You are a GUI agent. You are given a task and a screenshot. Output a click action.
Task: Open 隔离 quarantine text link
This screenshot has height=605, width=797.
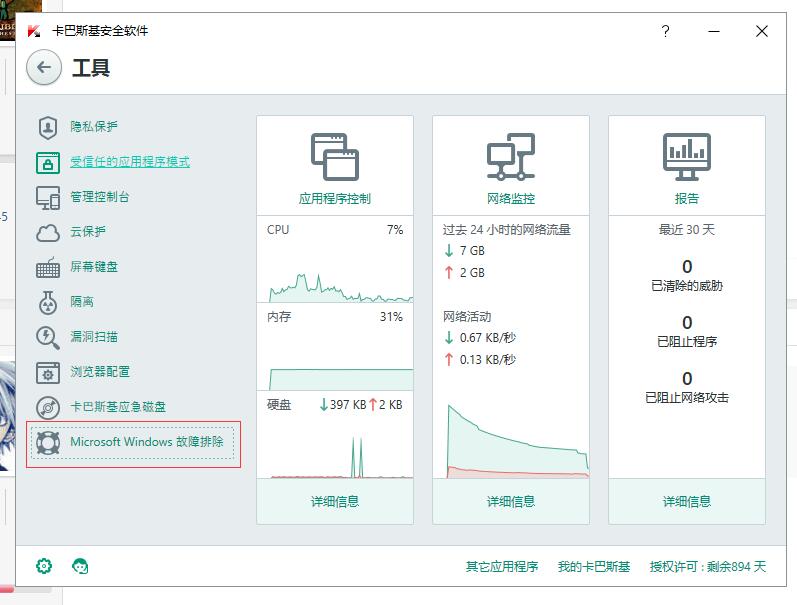82,302
